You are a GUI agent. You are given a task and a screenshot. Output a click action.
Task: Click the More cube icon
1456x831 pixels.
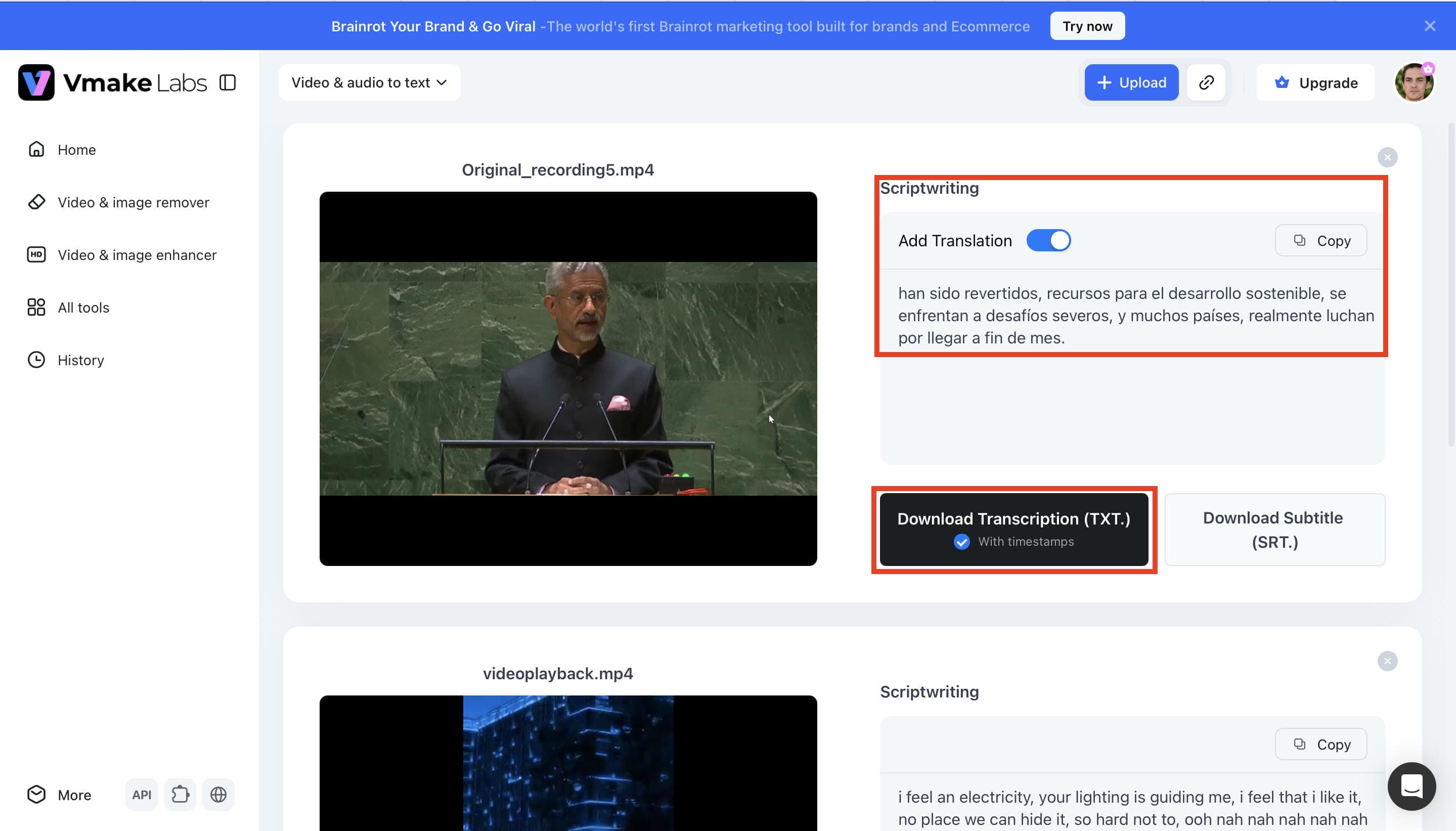[36, 795]
